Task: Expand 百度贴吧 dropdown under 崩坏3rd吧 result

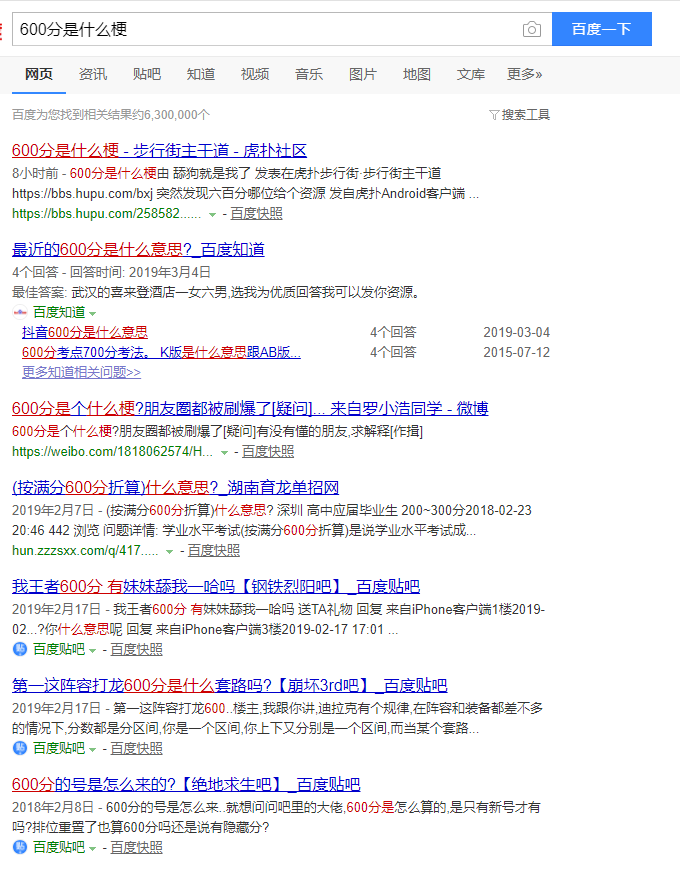Action: (x=92, y=750)
